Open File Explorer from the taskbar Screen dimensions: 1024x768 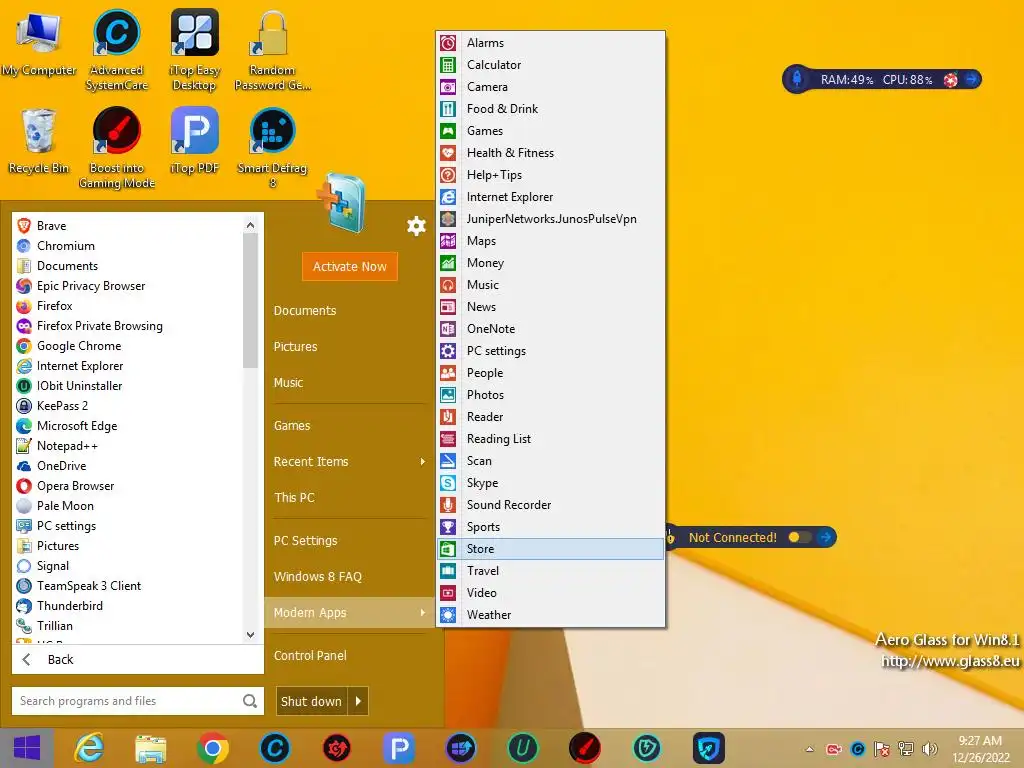pyautogui.click(x=151, y=748)
